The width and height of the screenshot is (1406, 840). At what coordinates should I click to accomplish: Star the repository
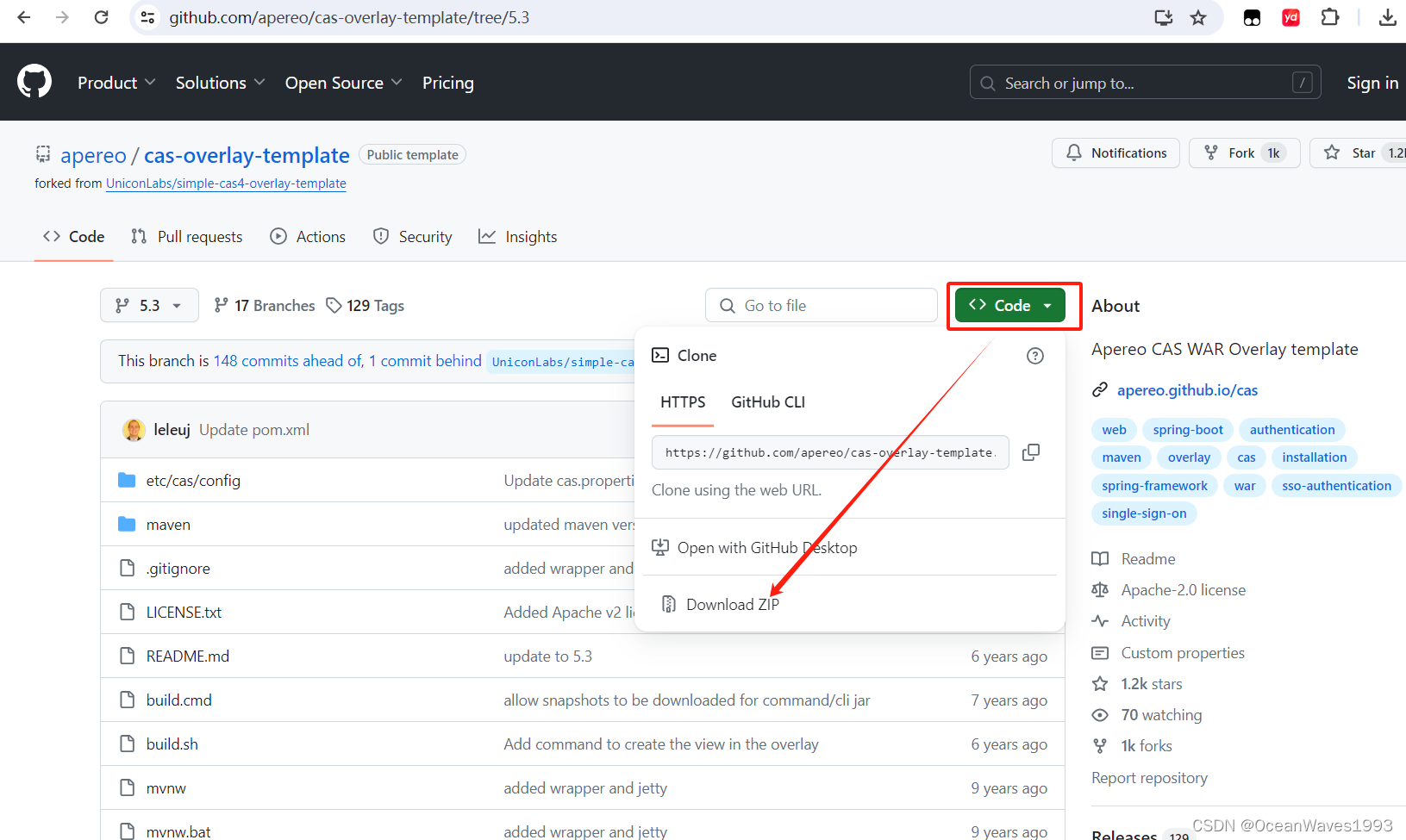[1358, 152]
